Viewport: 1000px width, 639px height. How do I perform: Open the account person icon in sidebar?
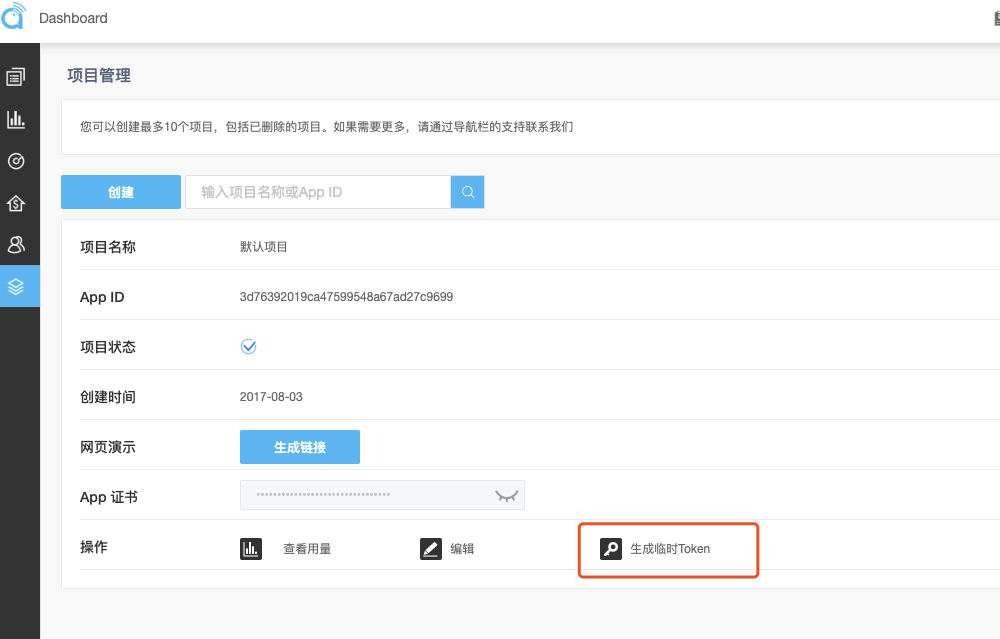click(16, 245)
